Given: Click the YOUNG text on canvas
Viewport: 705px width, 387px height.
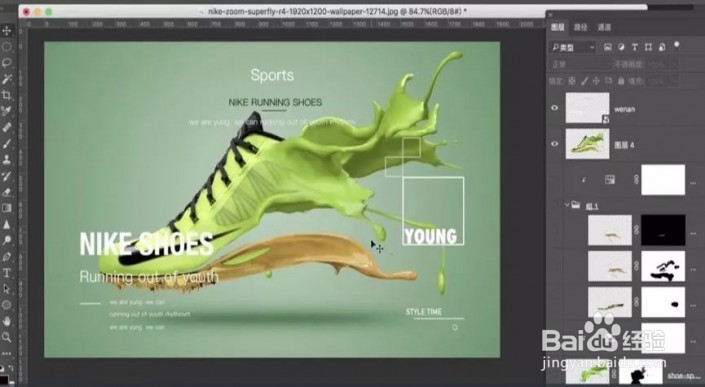Looking at the screenshot, I should click(430, 236).
